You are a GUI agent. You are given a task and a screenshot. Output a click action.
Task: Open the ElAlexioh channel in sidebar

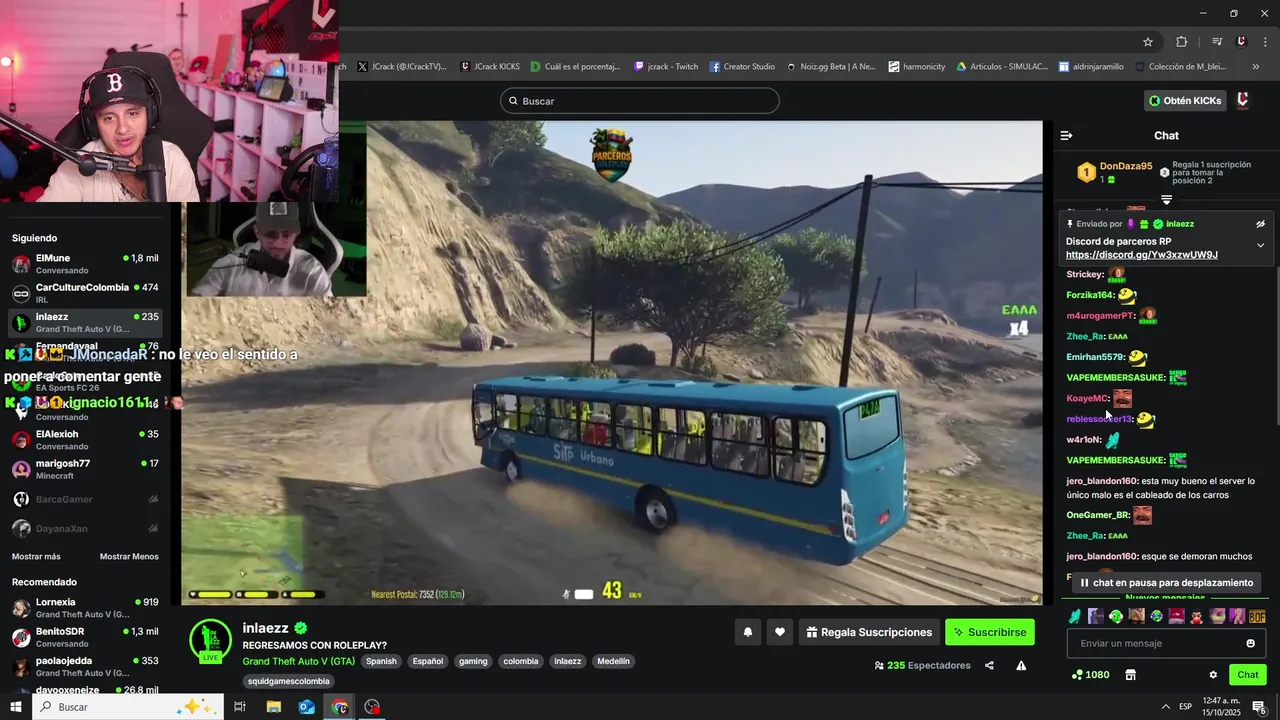click(x=85, y=440)
